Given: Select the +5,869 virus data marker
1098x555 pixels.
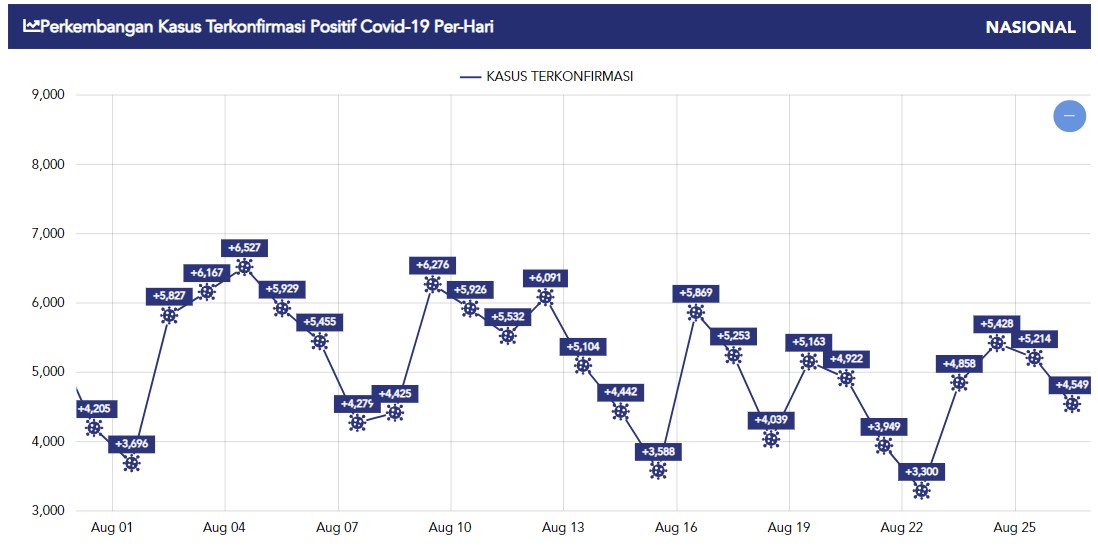Looking at the screenshot, I should pos(695,312).
